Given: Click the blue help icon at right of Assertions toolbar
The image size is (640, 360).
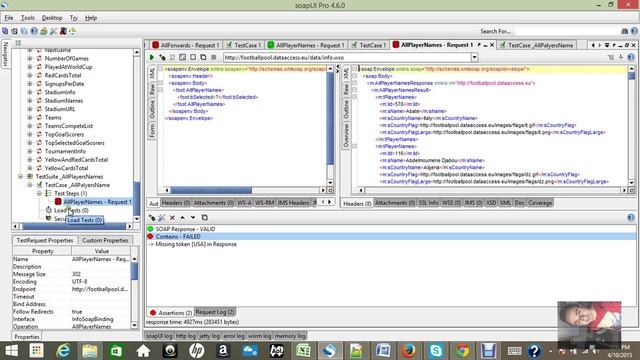Looking at the screenshot, I should pos(631,218).
